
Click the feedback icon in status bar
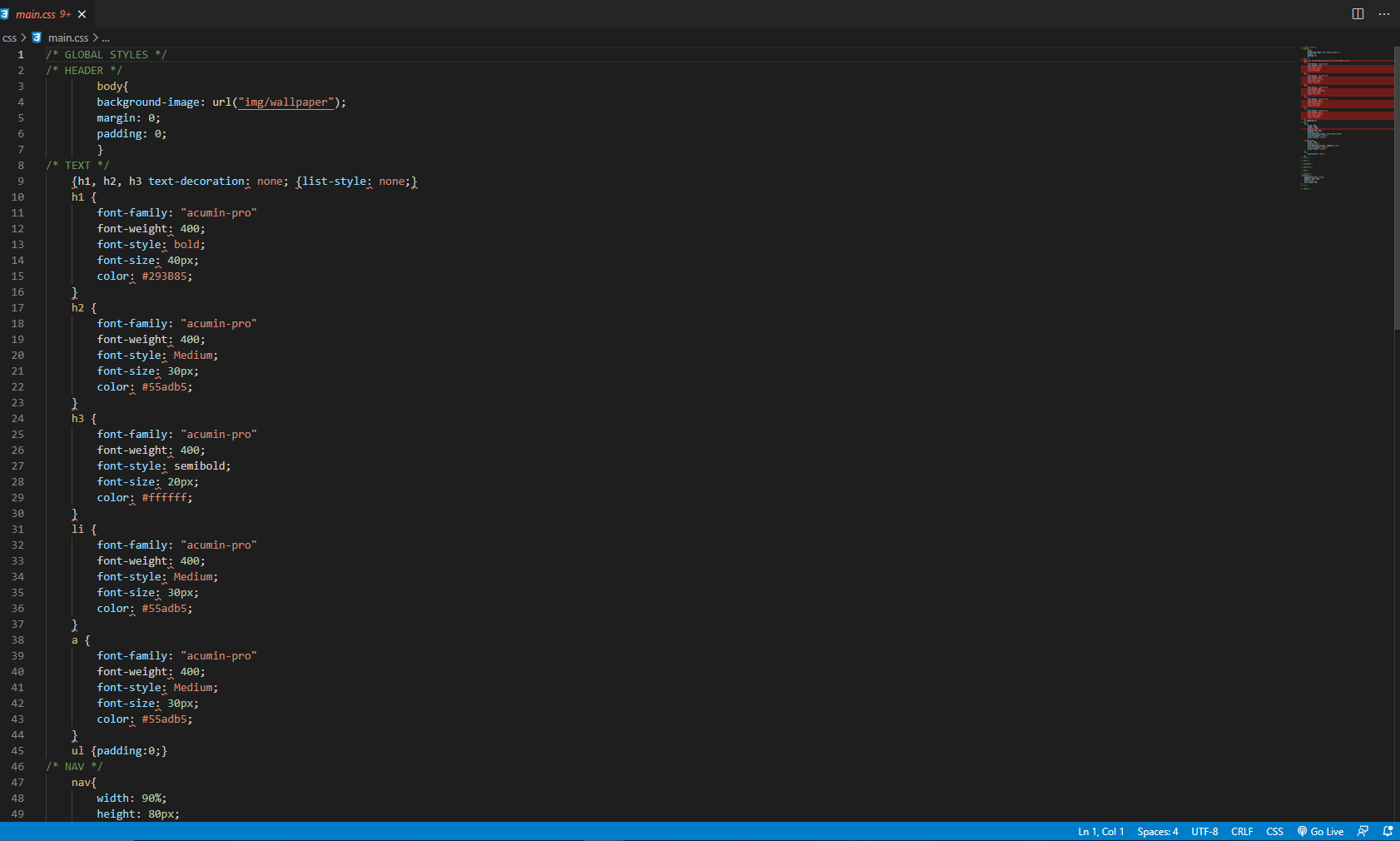(1363, 831)
